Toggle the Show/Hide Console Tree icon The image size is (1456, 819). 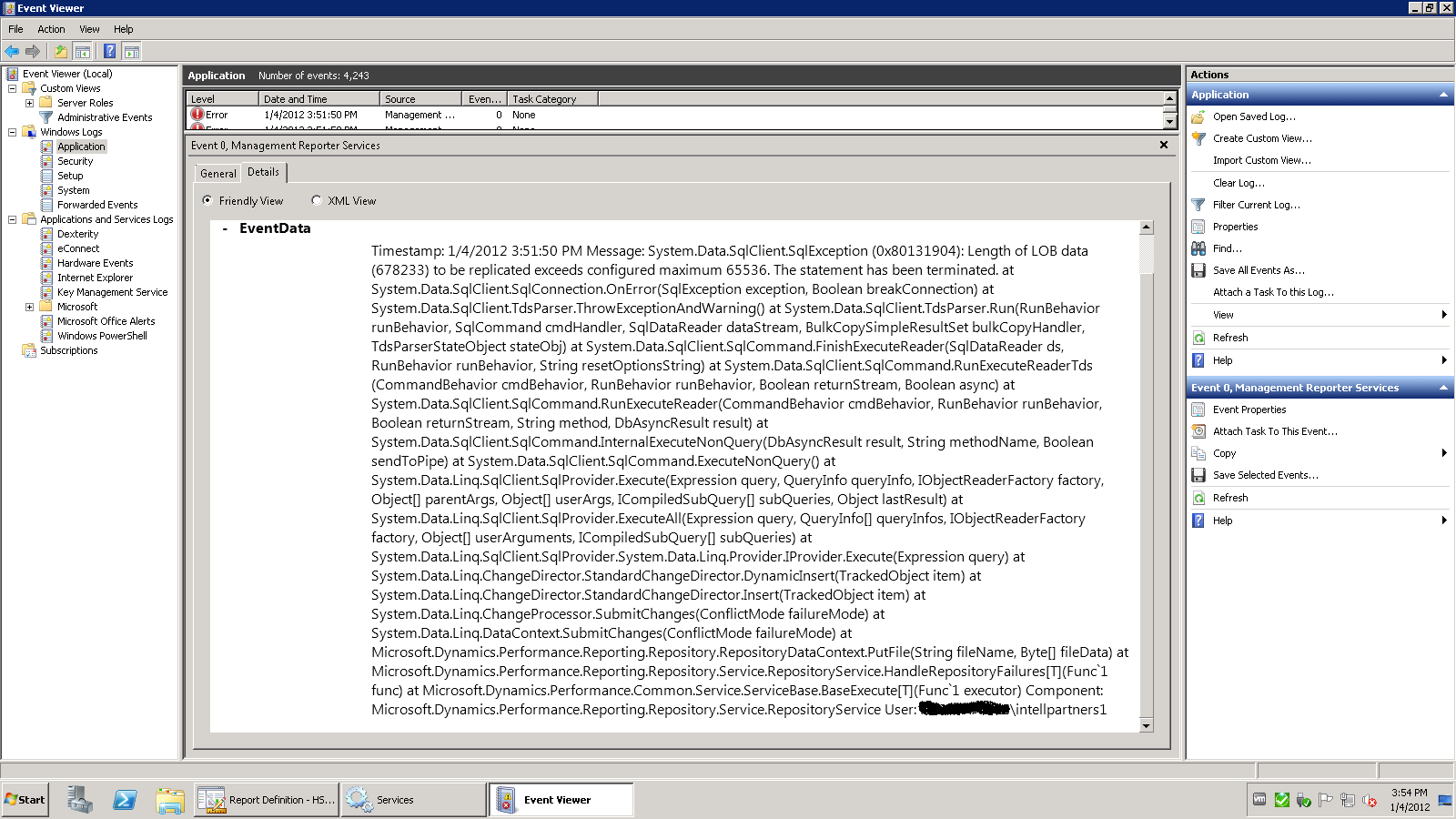pyautogui.click(x=82, y=51)
